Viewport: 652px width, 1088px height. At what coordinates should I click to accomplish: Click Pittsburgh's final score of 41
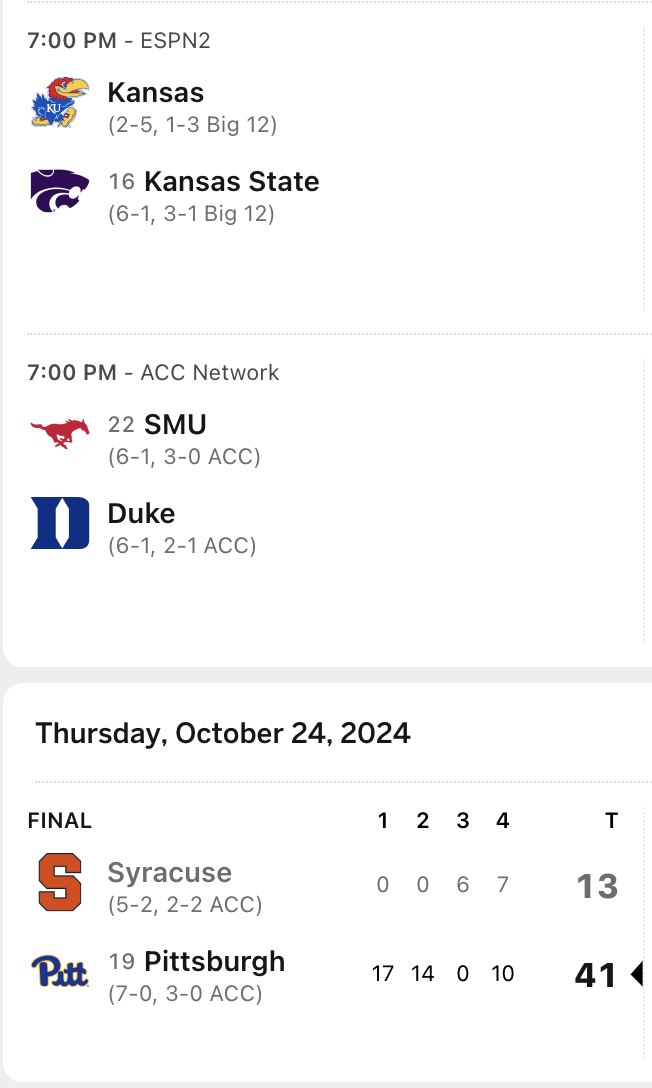[x=595, y=975]
